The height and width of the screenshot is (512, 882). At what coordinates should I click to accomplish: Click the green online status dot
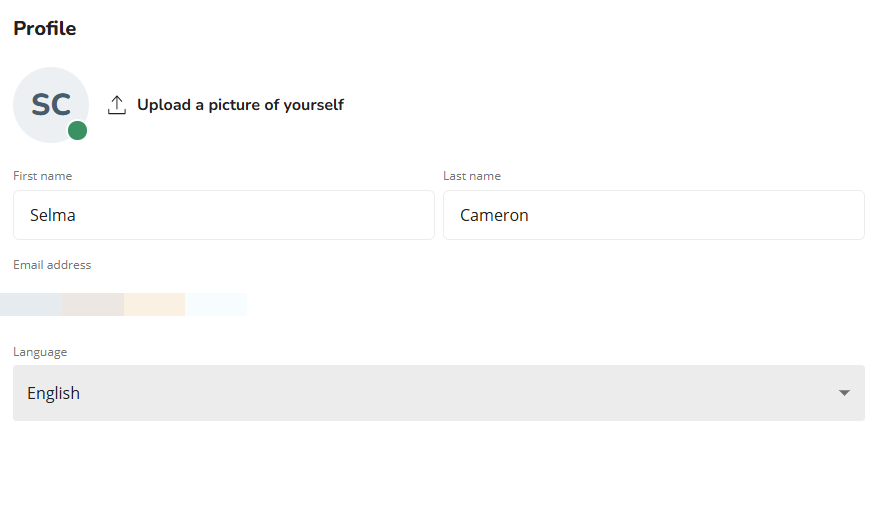click(78, 131)
